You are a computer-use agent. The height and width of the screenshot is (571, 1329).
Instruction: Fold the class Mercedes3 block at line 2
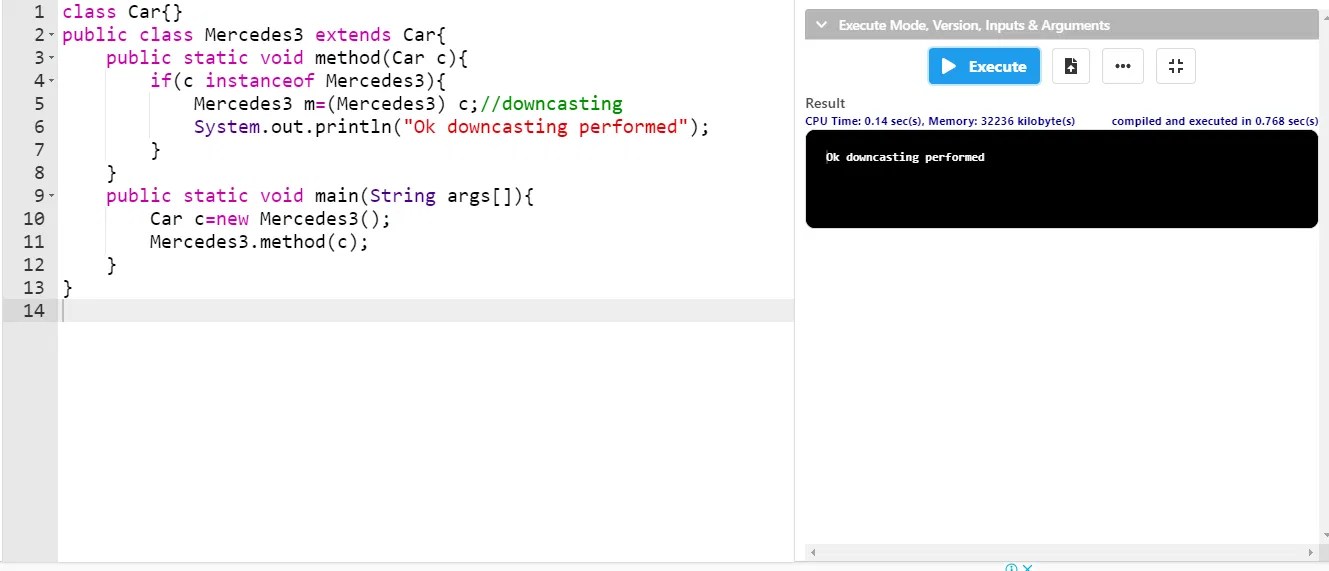pyautogui.click(x=52, y=36)
